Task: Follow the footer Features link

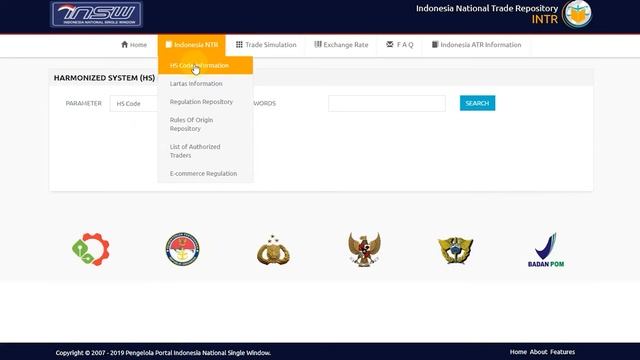Action: point(562,352)
